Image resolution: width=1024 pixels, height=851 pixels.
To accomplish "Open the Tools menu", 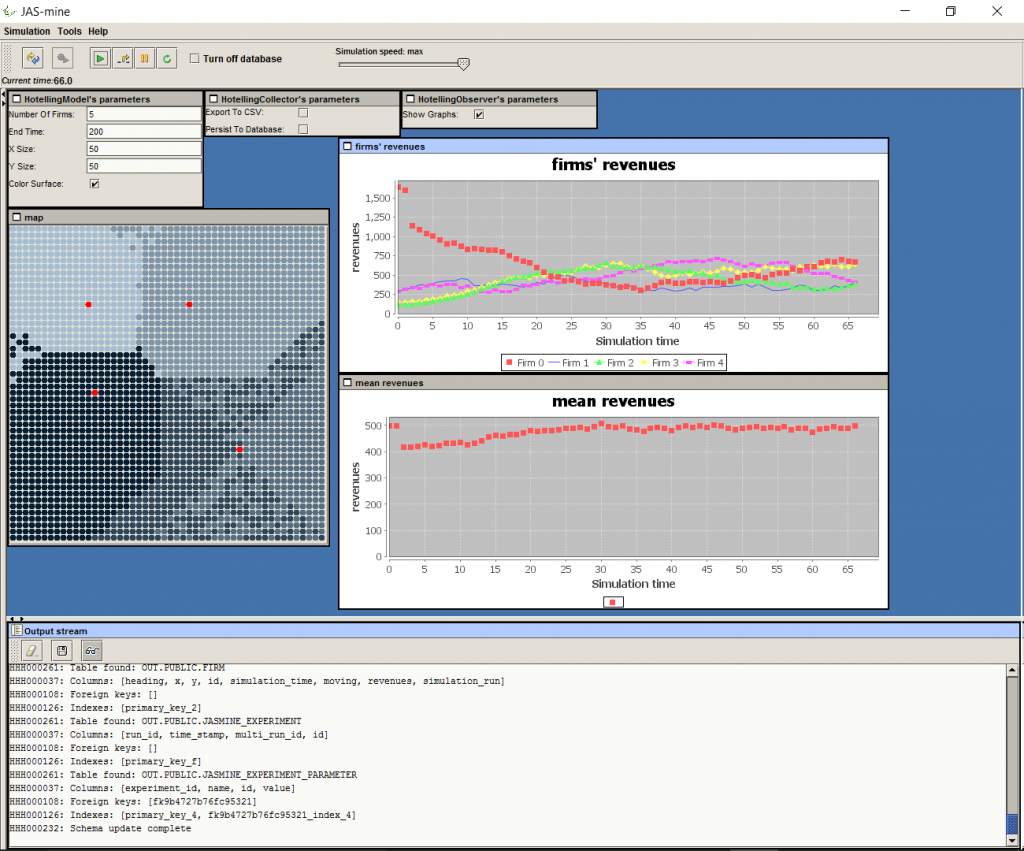I will pos(69,31).
